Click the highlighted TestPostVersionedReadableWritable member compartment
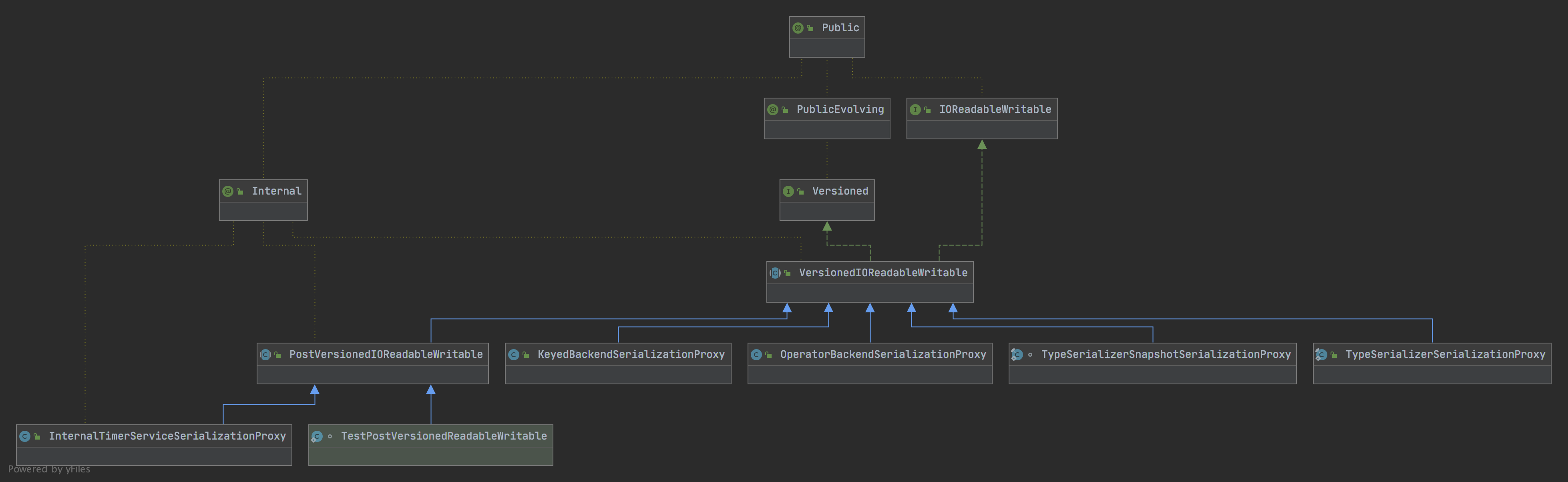The width and height of the screenshot is (1568, 482). click(x=430, y=456)
